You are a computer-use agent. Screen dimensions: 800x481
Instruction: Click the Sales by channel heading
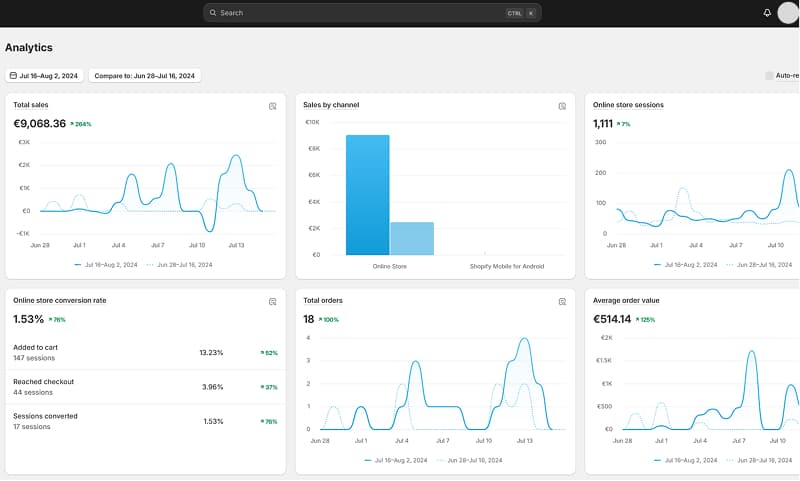pyautogui.click(x=331, y=105)
